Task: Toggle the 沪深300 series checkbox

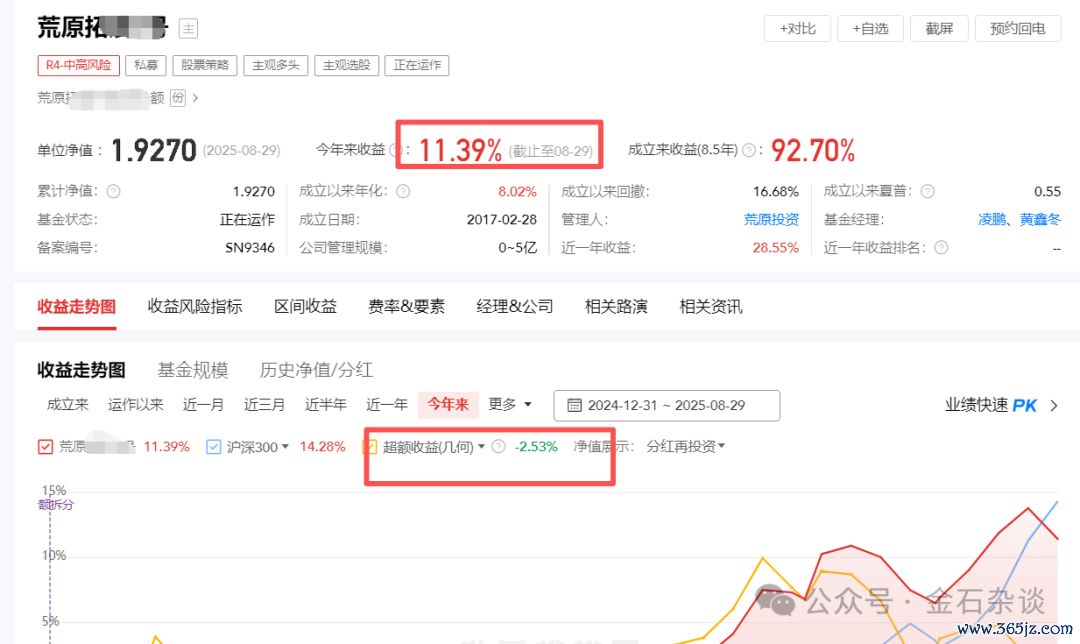Action: coord(214,447)
